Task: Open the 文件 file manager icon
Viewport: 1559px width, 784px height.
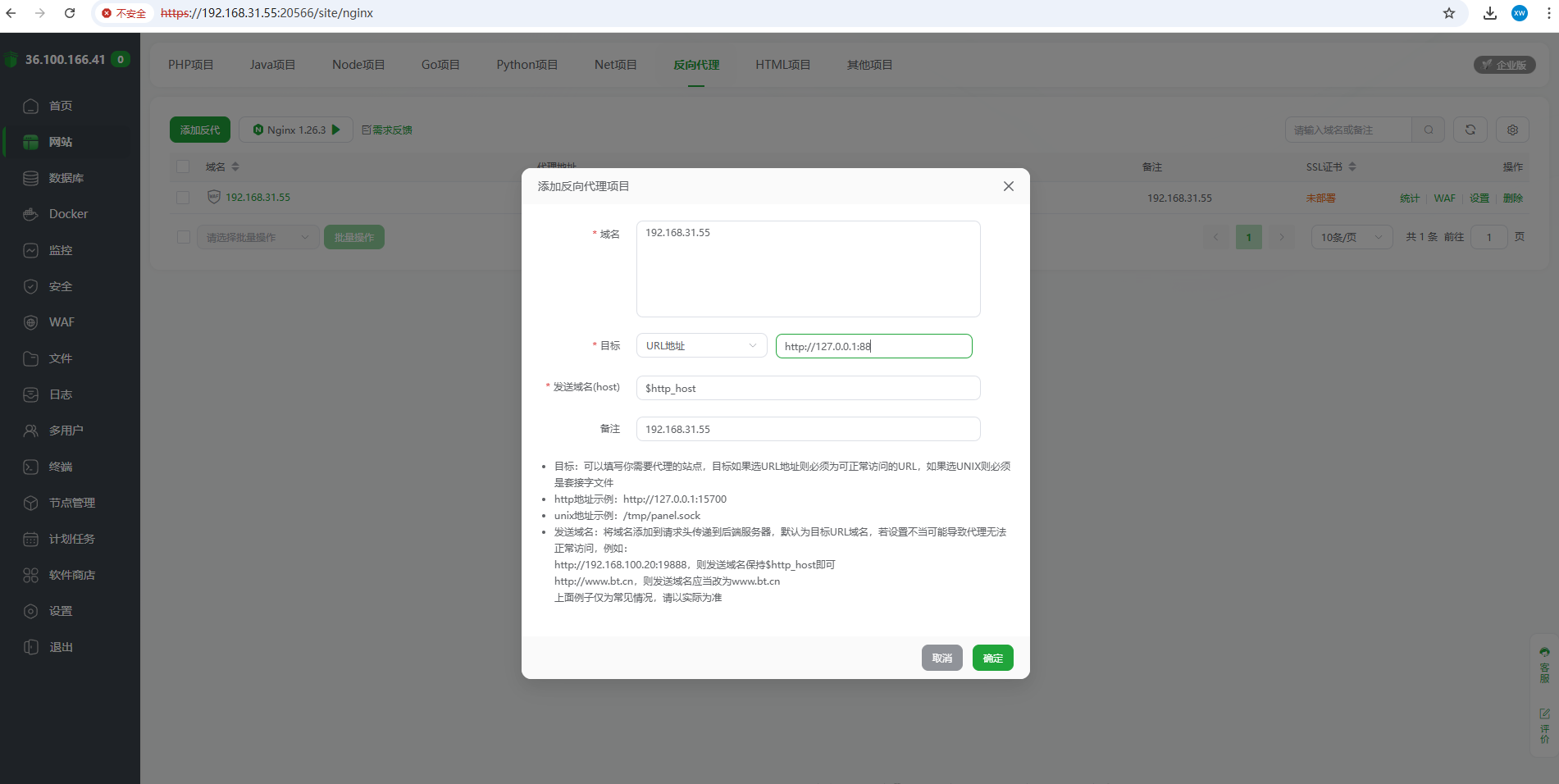Action: (x=61, y=358)
